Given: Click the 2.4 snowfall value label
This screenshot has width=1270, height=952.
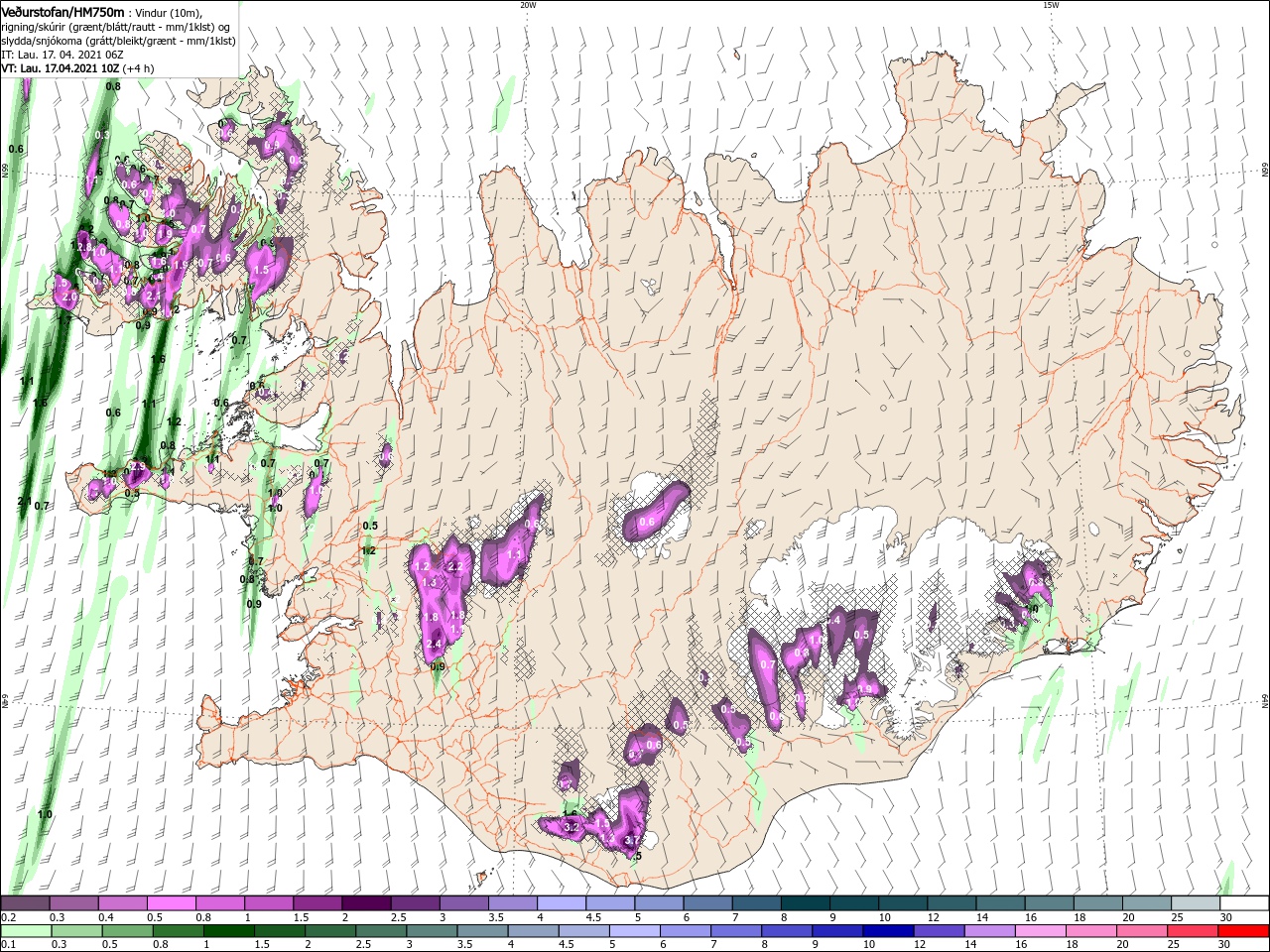Looking at the screenshot, I should 433,645.
